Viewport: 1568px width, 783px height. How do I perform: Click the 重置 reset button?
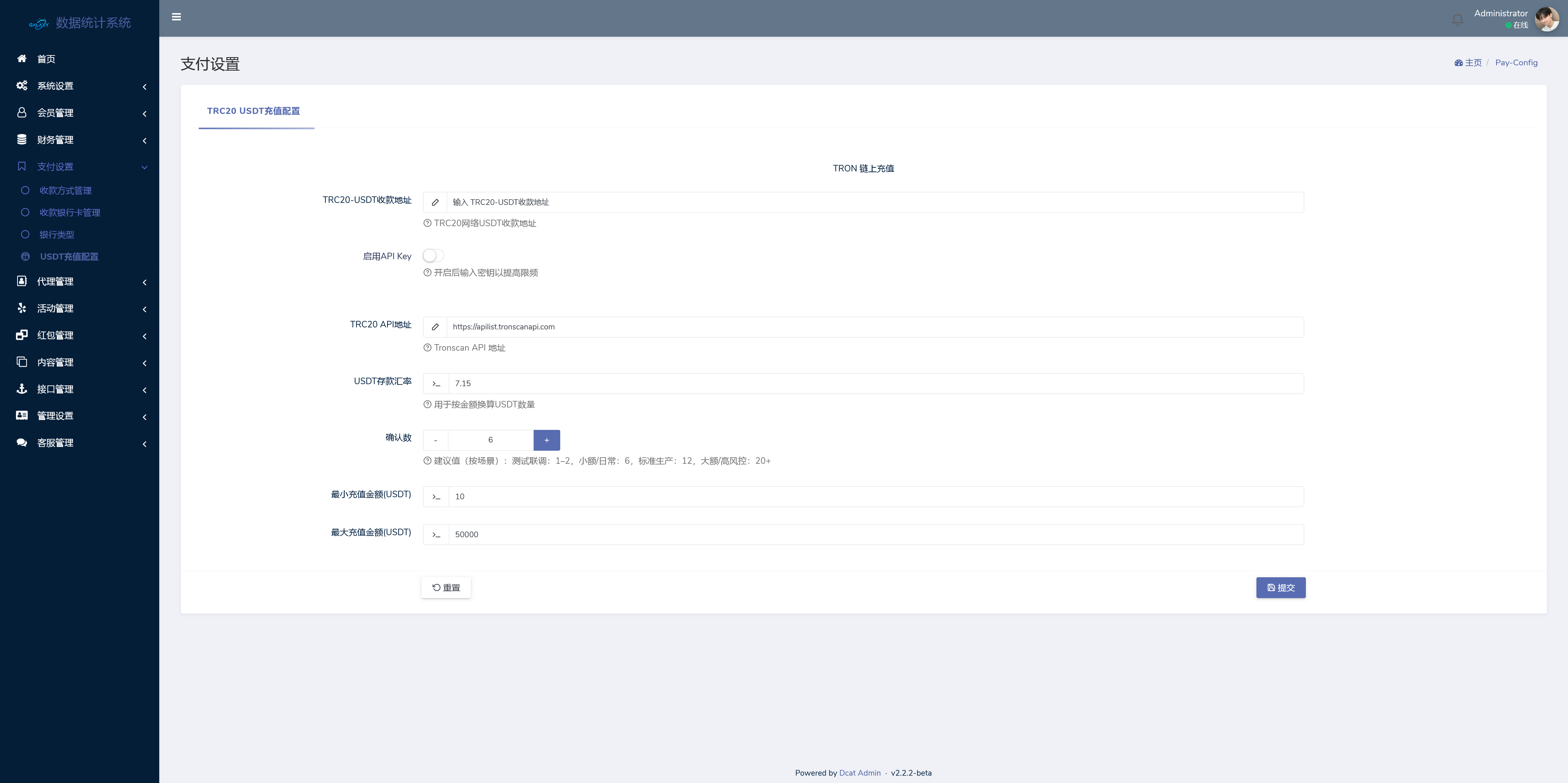click(446, 587)
